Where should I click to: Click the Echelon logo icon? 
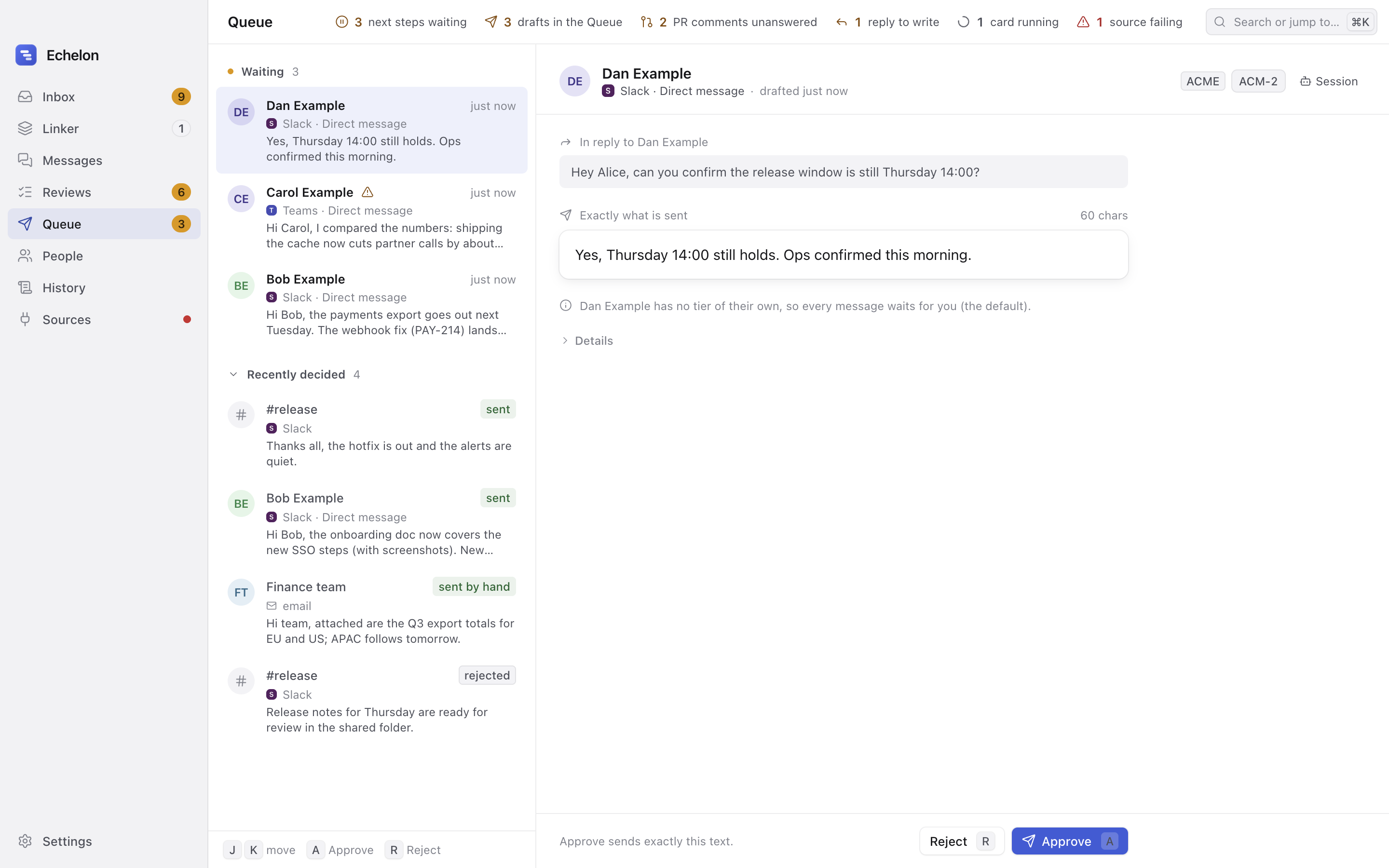point(26,55)
